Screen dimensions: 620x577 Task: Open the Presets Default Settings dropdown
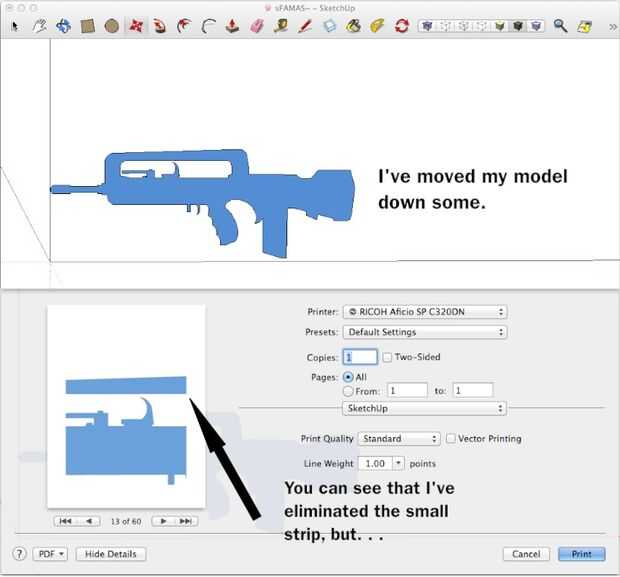click(x=425, y=332)
